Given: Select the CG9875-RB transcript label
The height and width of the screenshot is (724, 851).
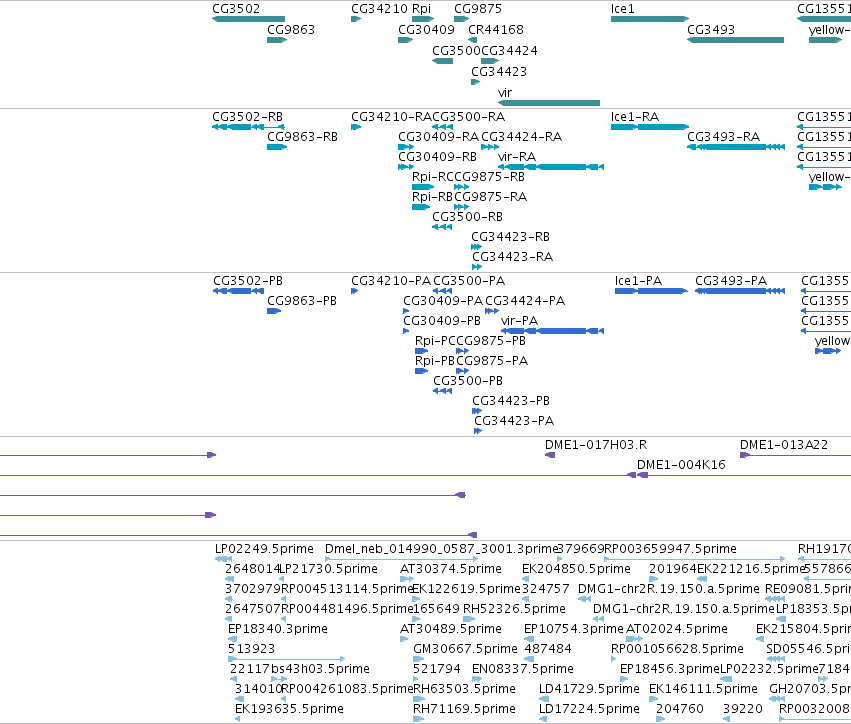Looking at the screenshot, I should click(490, 177).
